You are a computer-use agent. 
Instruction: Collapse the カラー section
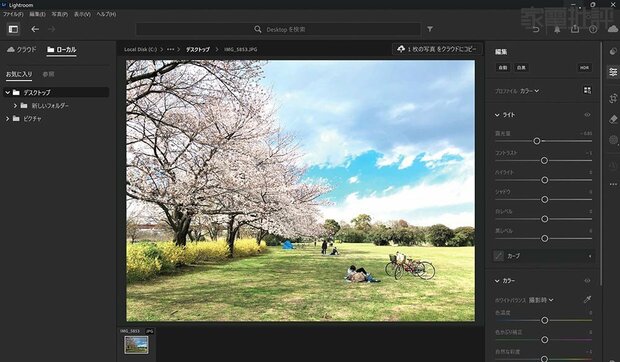click(x=497, y=281)
